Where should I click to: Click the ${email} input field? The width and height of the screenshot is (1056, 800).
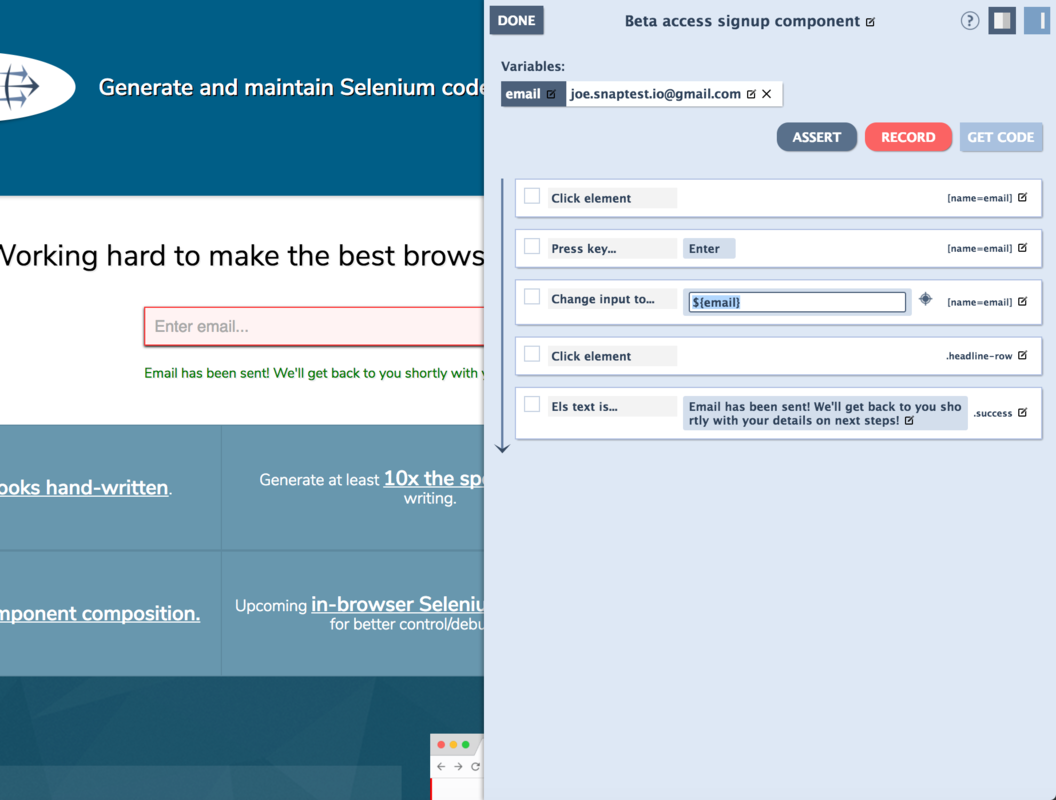[x=797, y=302]
